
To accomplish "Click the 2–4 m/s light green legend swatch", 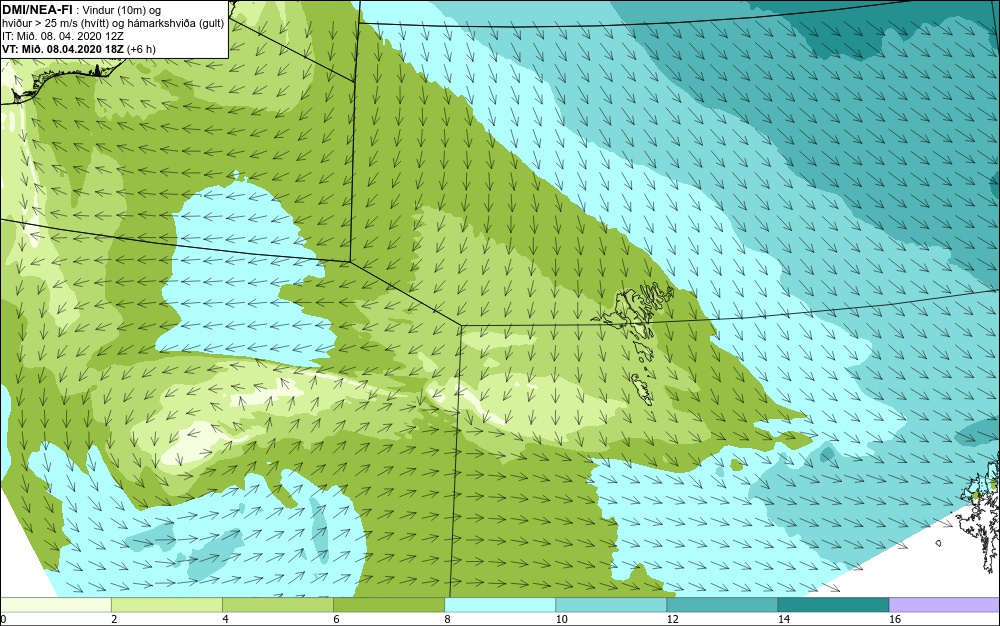I will (x=166, y=605).
